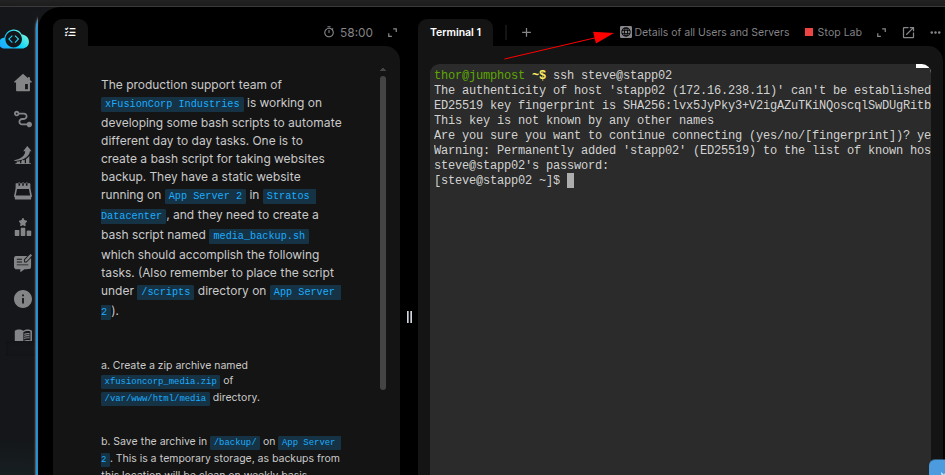The width and height of the screenshot is (945, 475).
Task: Open the Home icon in sidebar
Action: point(22,83)
